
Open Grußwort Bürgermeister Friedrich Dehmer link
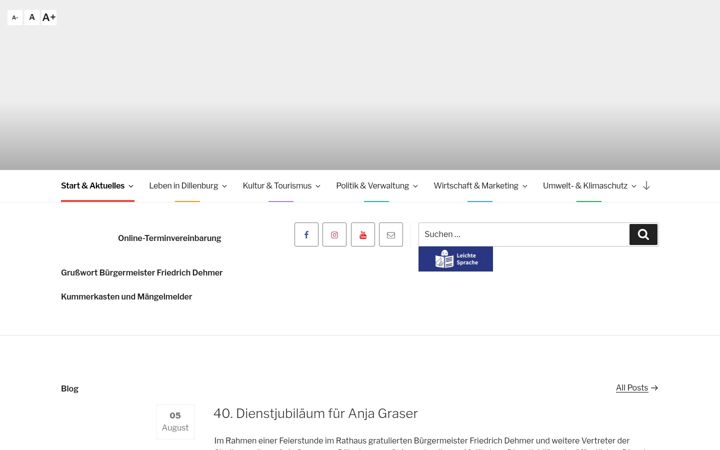(x=142, y=273)
